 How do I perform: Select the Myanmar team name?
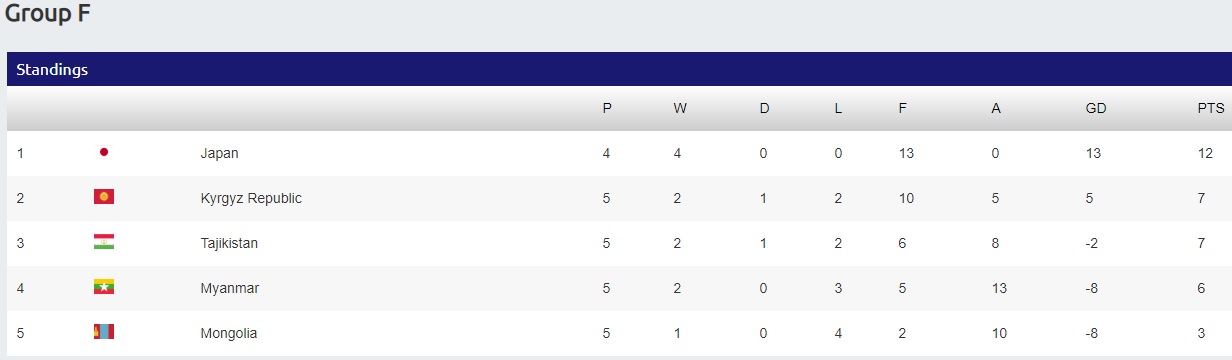tap(229, 288)
